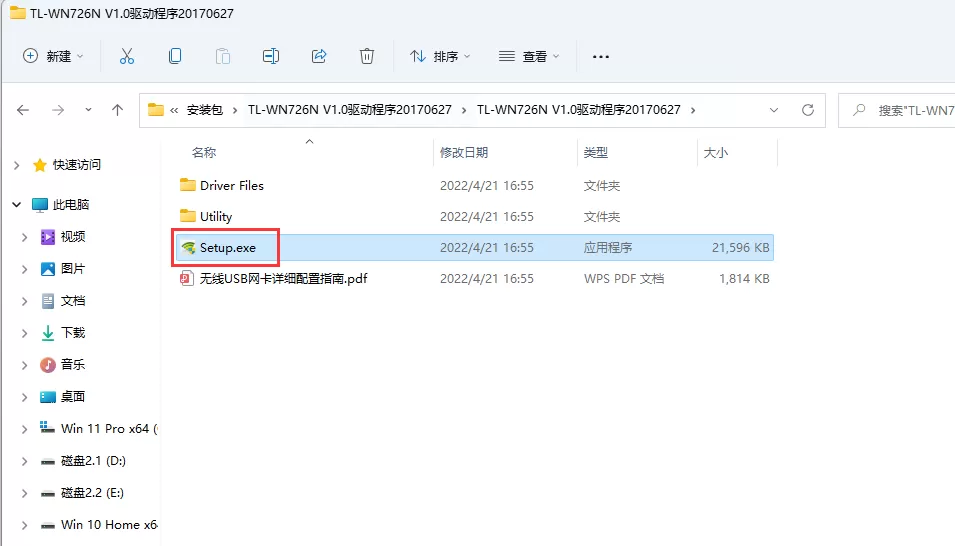Viewport: 955px width, 546px height.
Task: Click the Utility folder icon
Action: (x=188, y=216)
